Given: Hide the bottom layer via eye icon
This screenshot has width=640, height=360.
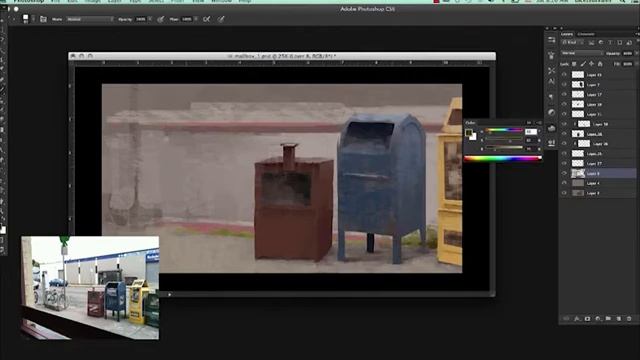Looking at the screenshot, I should [x=564, y=193].
